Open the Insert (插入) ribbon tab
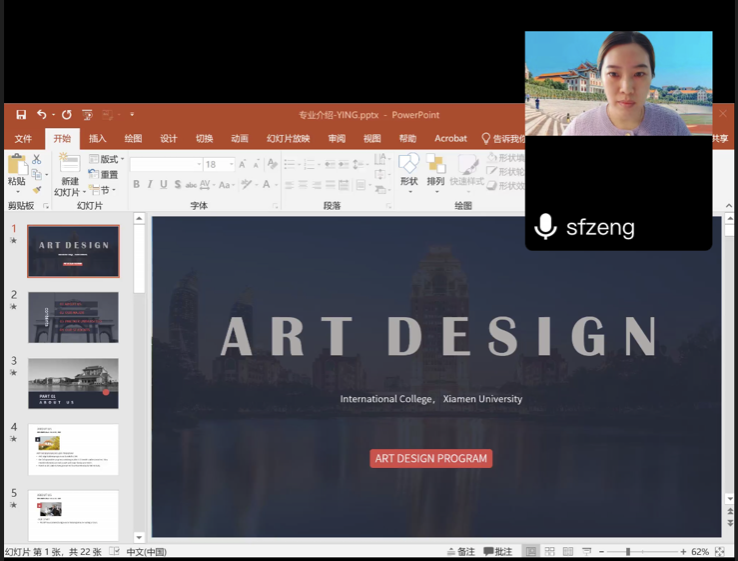Image resolution: width=738 pixels, height=561 pixels. point(97,139)
